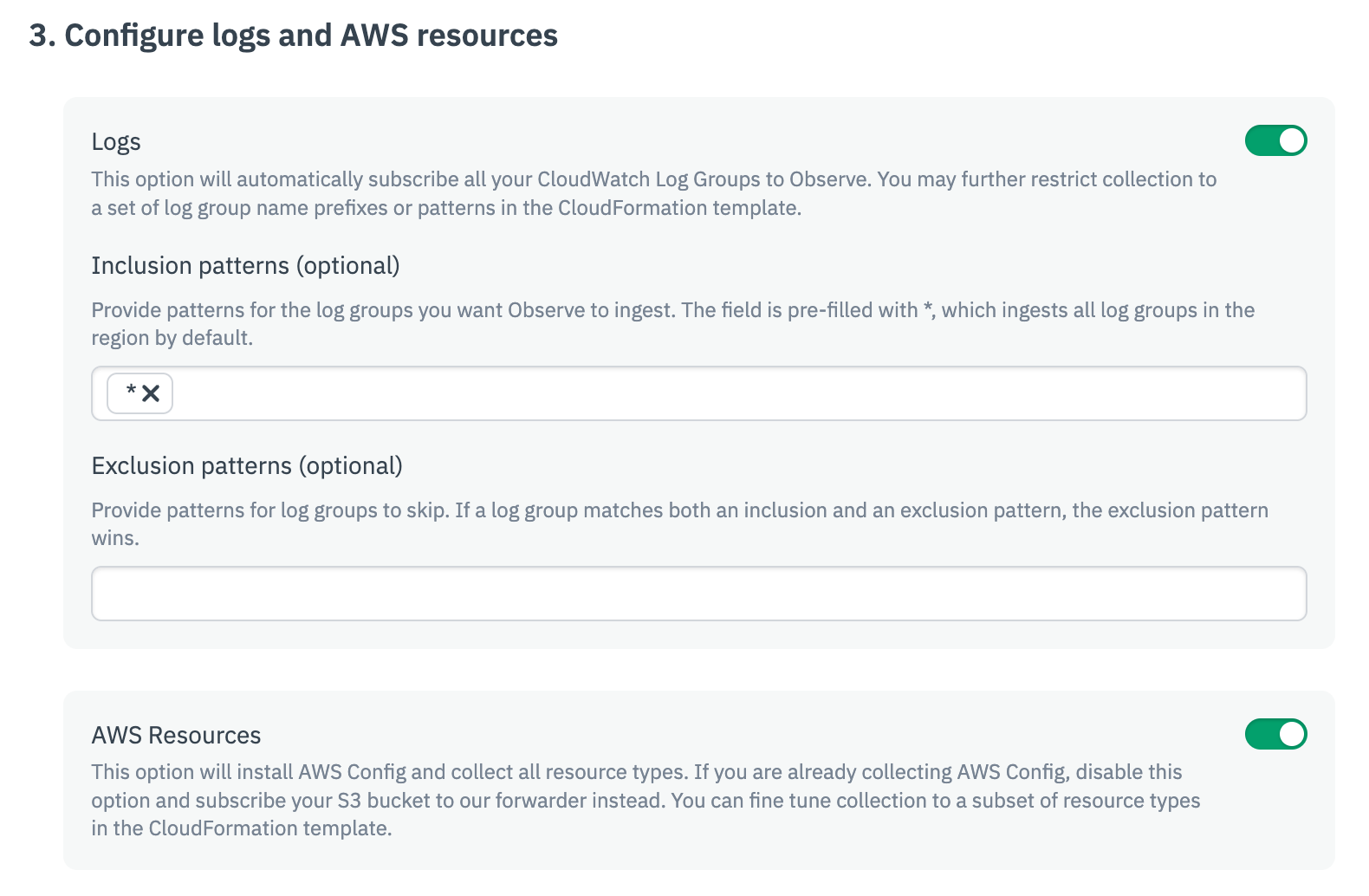
Task: Turn off the AWS Resources toggle
Action: click(x=1275, y=734)
